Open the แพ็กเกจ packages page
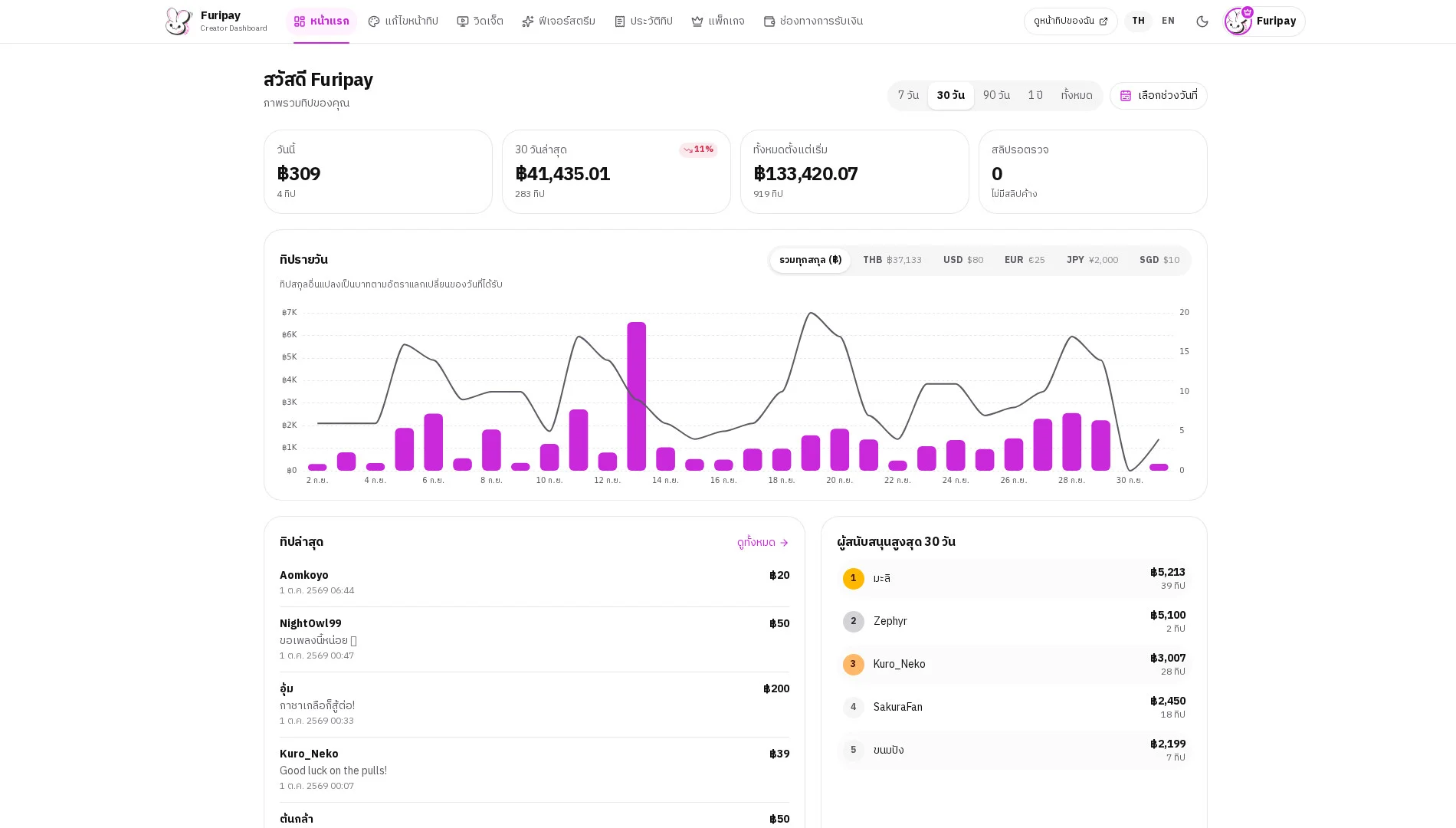The height and width of the screenshot is (828, 1456). tap(718, 21)
